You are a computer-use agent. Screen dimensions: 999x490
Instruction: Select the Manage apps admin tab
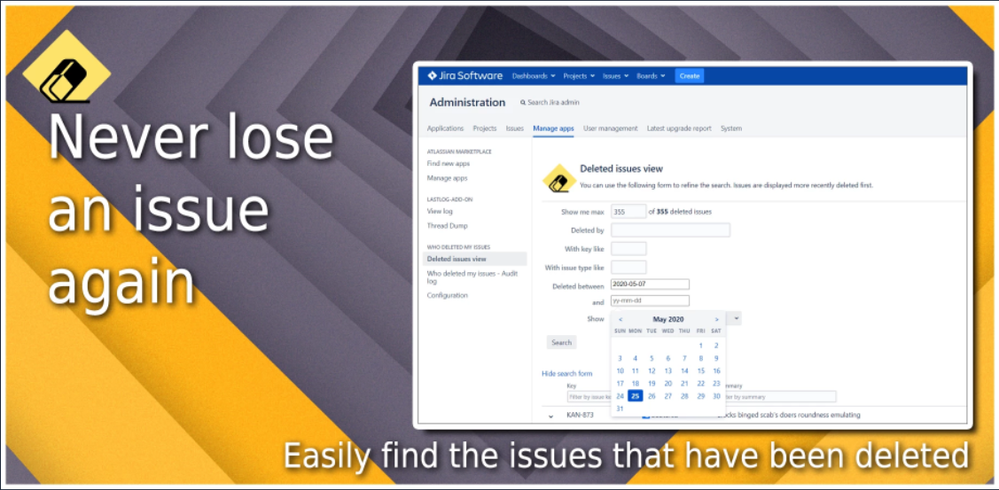pyautogui.click(x=554, y=128)
